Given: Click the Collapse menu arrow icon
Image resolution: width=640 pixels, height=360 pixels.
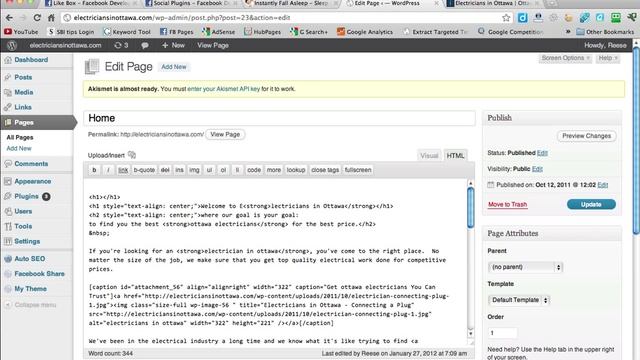Looking at the screenshot, I should (x=8, y=305).
